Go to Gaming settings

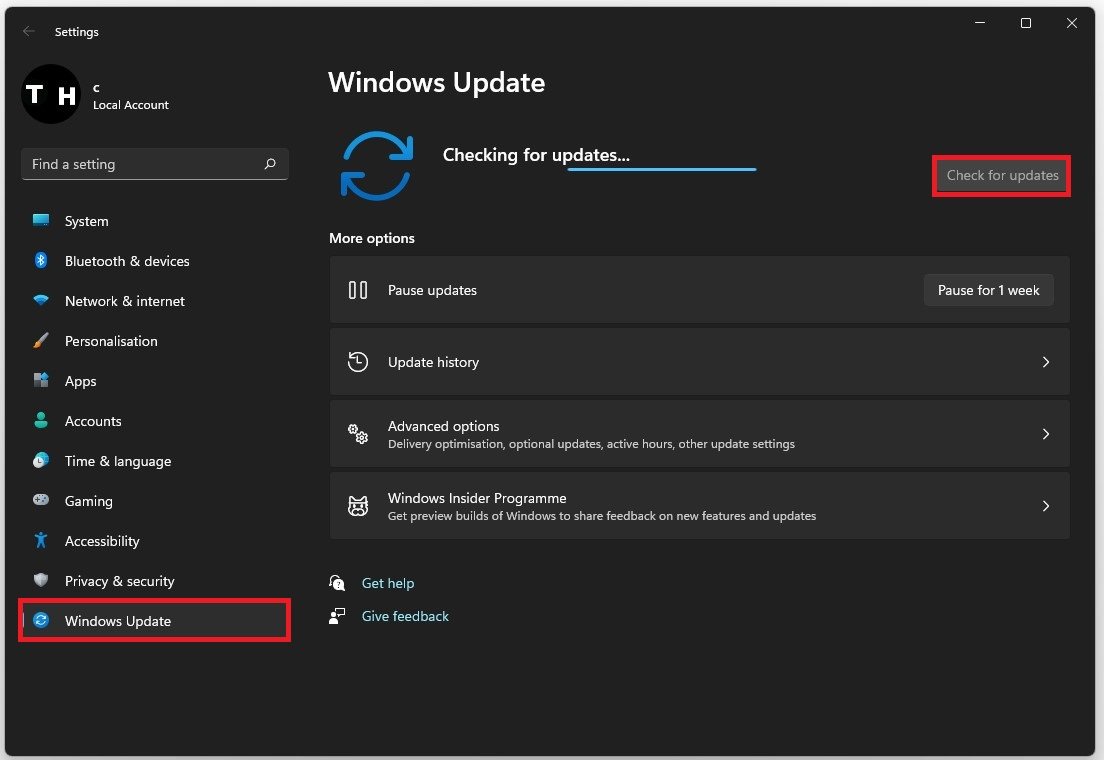pos(154,501)
